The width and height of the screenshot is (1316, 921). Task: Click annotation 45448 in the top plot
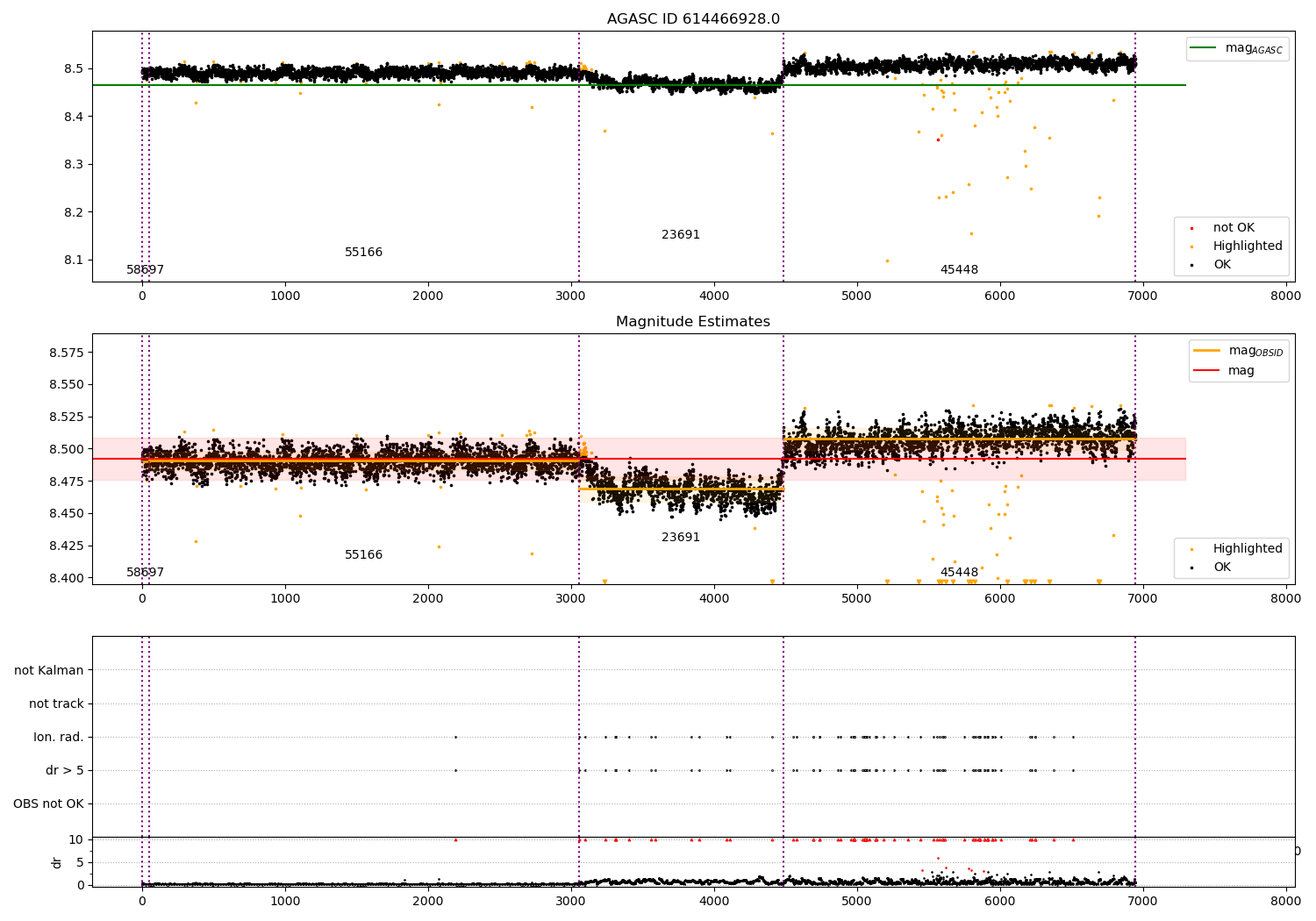[x=959, y=270]
